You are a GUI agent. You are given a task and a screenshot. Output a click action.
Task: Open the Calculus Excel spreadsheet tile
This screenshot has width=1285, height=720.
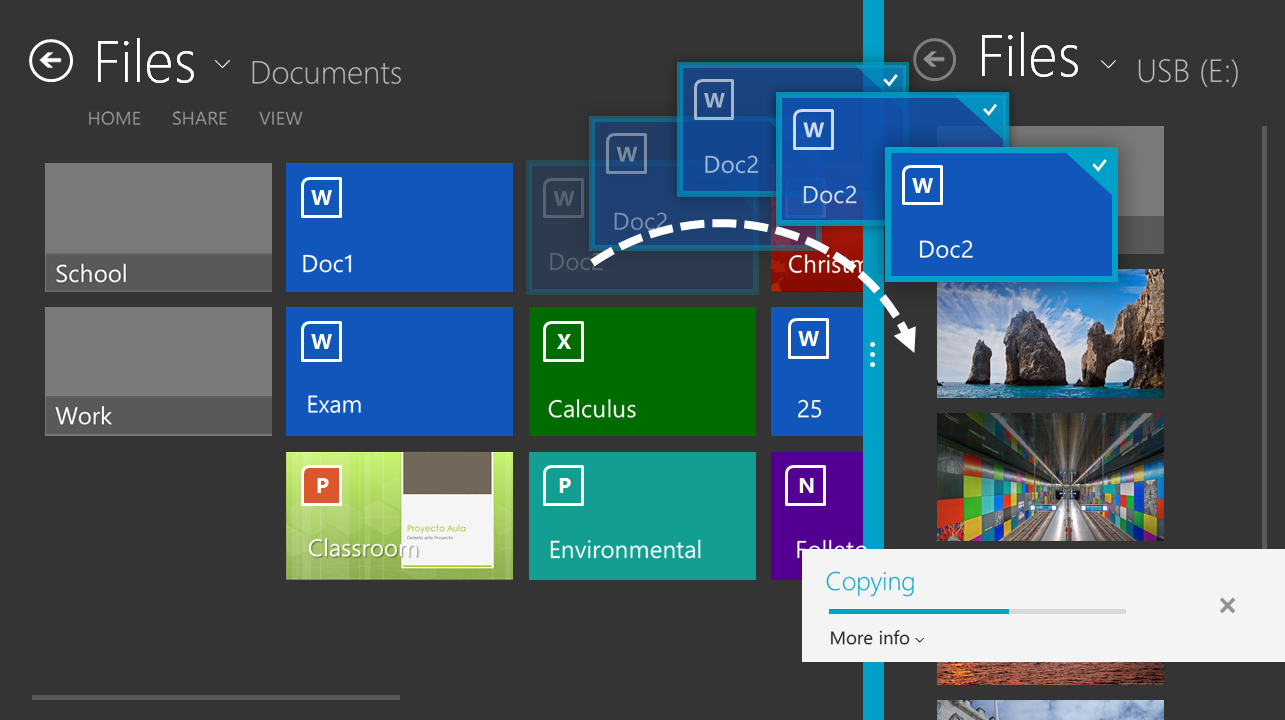click(642, 372)
